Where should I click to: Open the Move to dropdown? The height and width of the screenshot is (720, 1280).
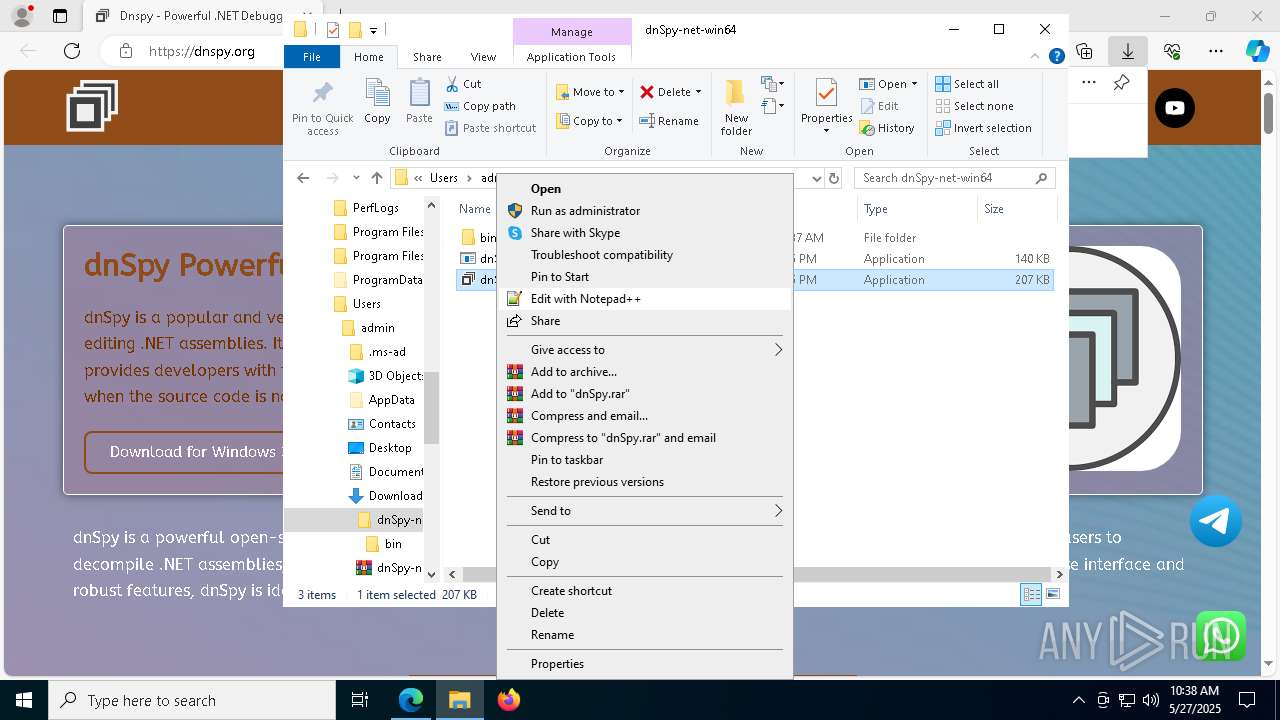pos(590,91)
